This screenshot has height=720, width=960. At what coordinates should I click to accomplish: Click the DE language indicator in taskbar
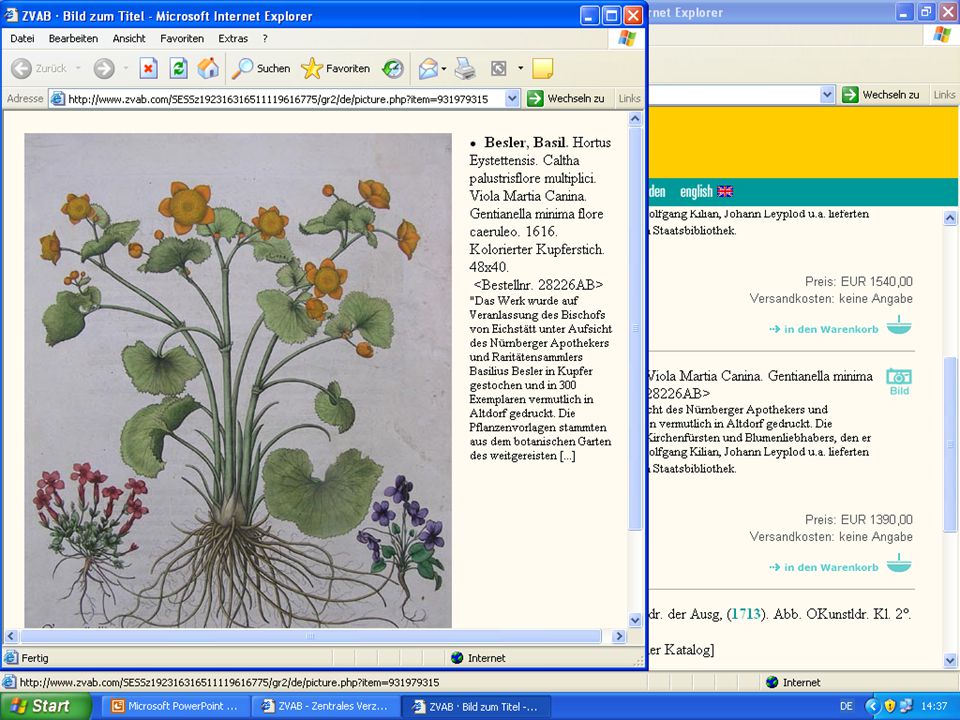846,706
